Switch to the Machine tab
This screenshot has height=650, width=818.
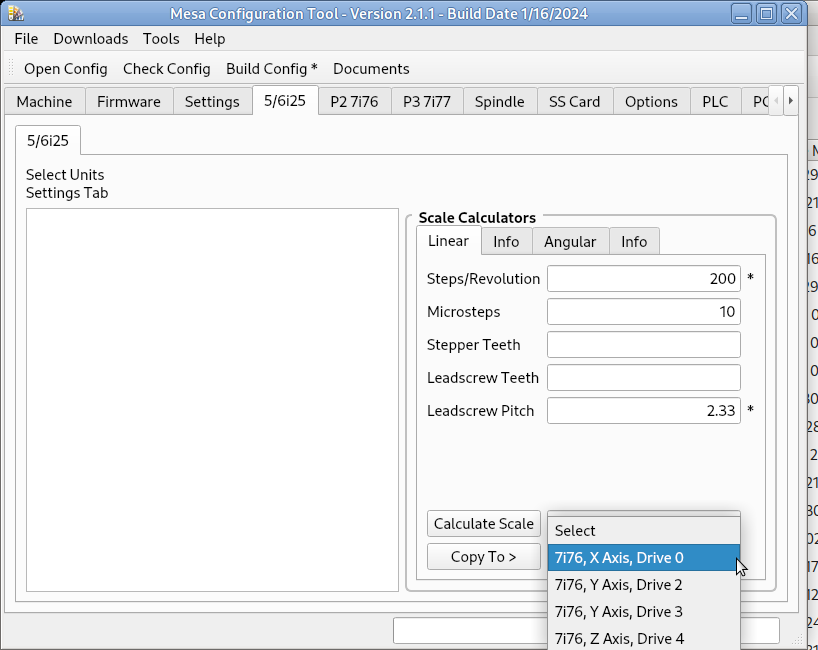pyautogui.click(x=44, y=102)
